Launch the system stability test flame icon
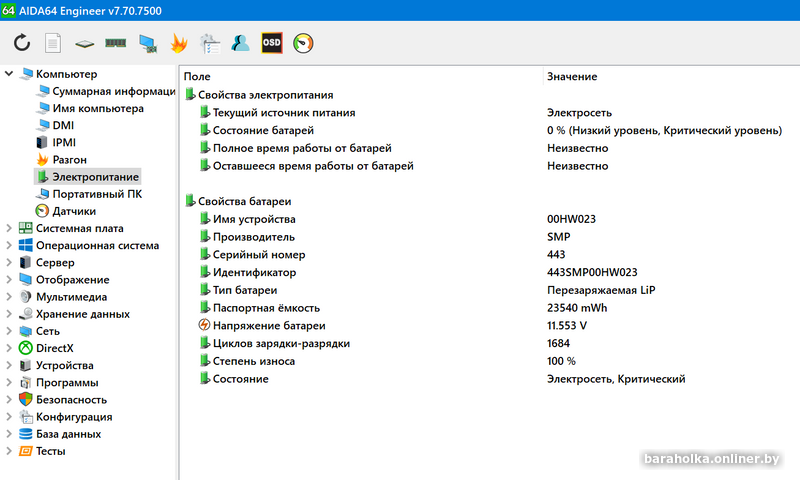This screenshot has width=800, height=480. [x=179, y=43]
